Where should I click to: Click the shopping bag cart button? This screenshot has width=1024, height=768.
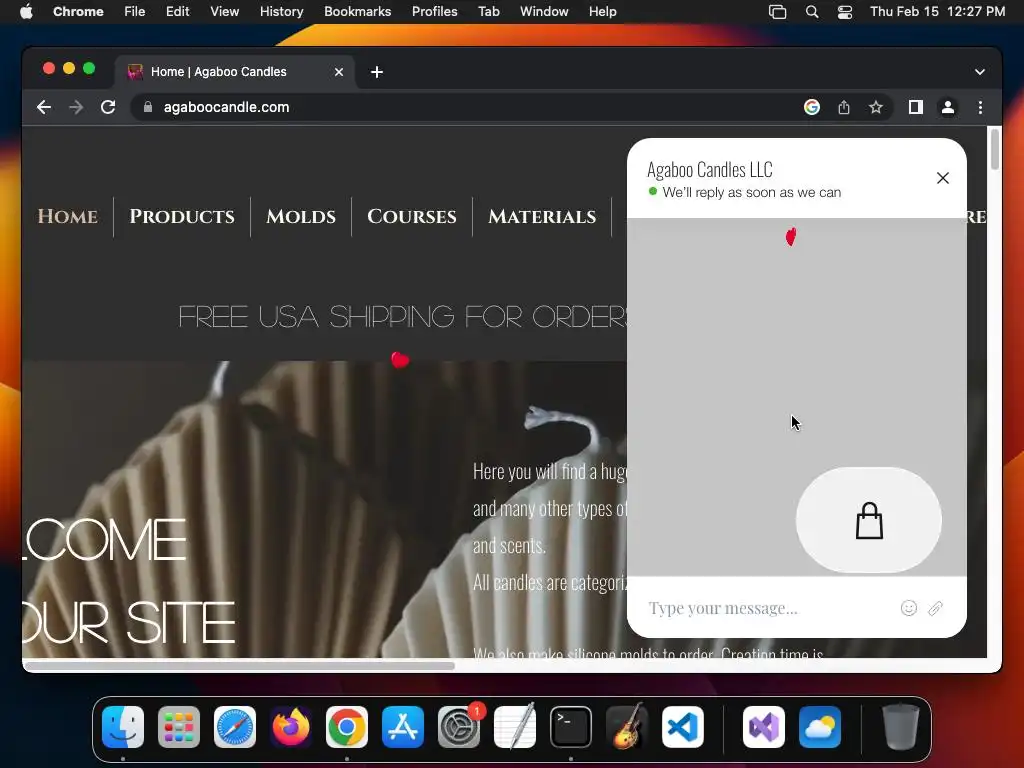tap(869, 520)
